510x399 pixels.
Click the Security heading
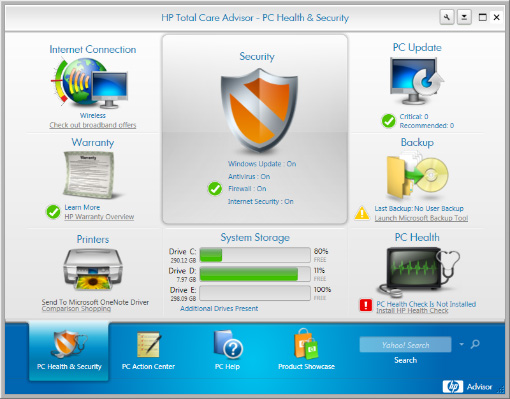coord(257,56)
